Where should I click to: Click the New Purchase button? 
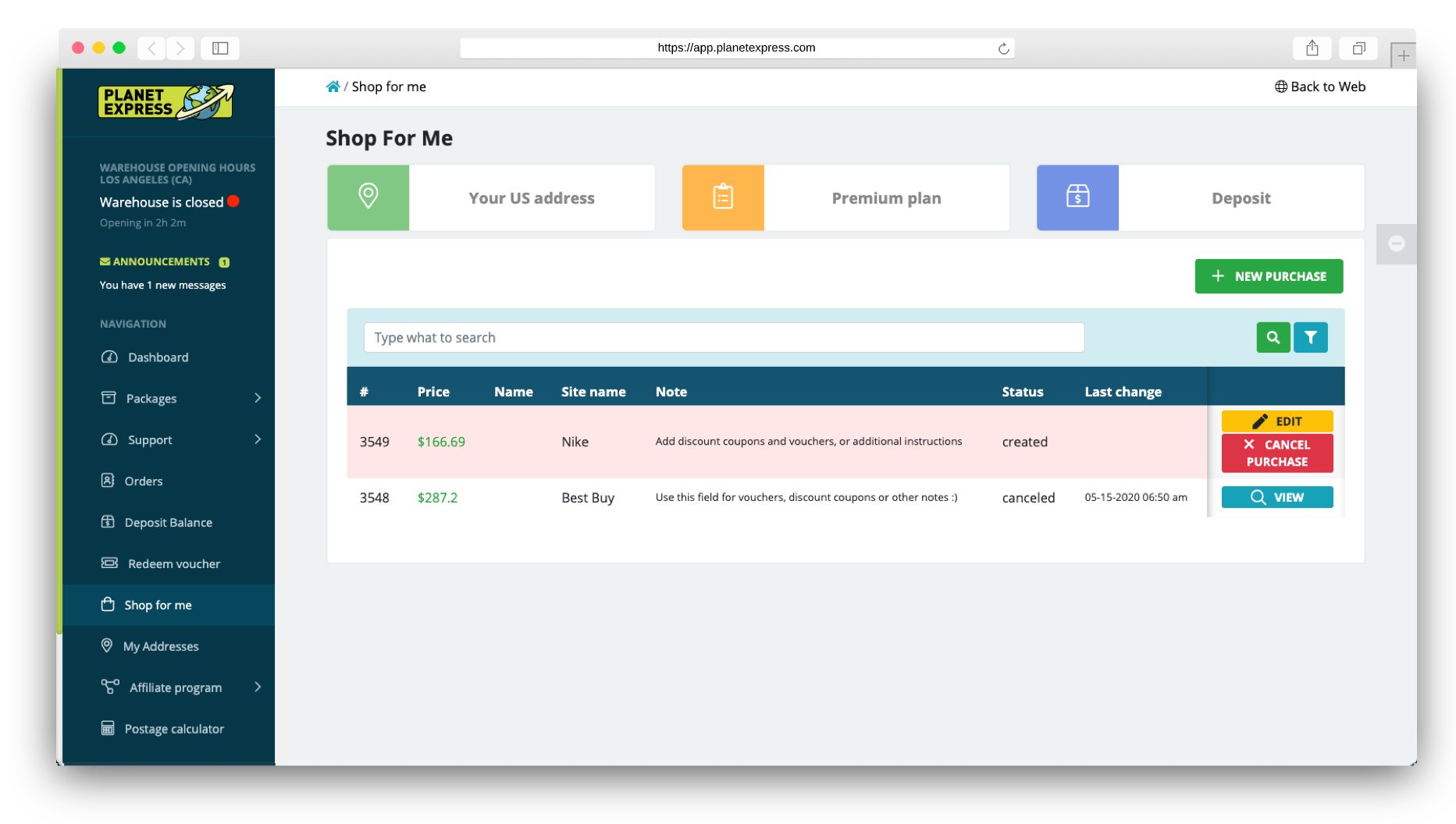(x=1269, y=276)
